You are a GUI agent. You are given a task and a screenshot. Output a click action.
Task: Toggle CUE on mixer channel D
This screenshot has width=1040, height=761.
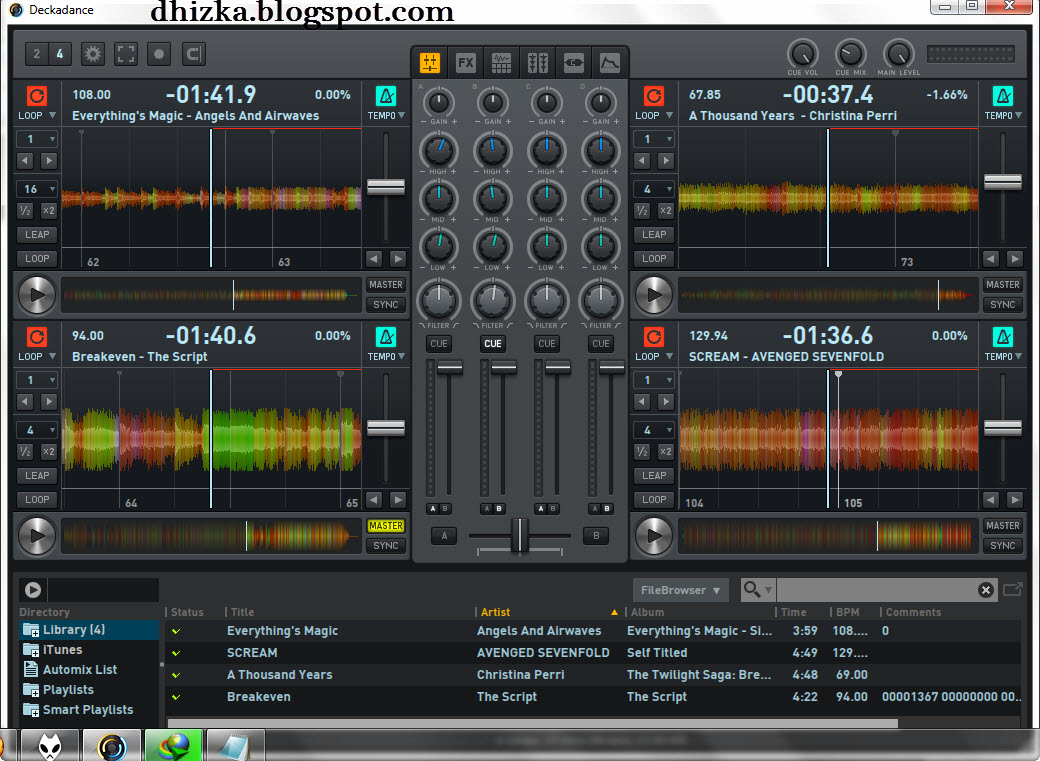pyautogui.click(x=601, y=344)
